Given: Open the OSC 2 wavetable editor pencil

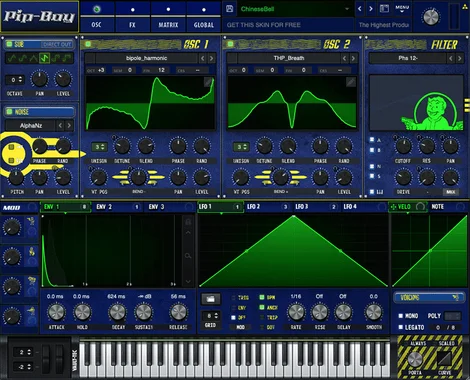Looking at the screenshot, I should pos(350,81).
